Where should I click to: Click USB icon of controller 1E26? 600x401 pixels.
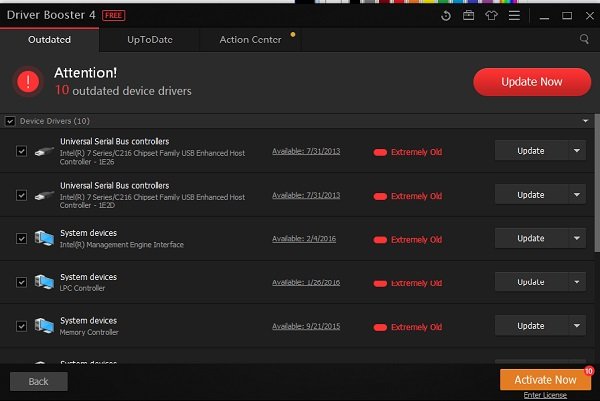tap(44, 152)
